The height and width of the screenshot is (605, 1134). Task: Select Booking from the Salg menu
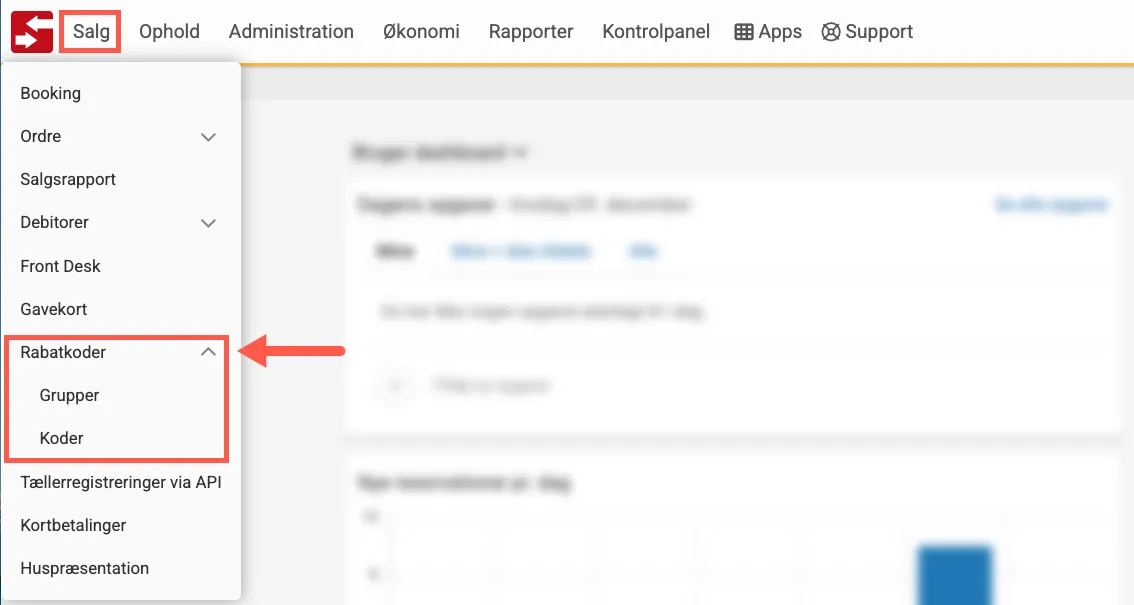click(51, 93)
